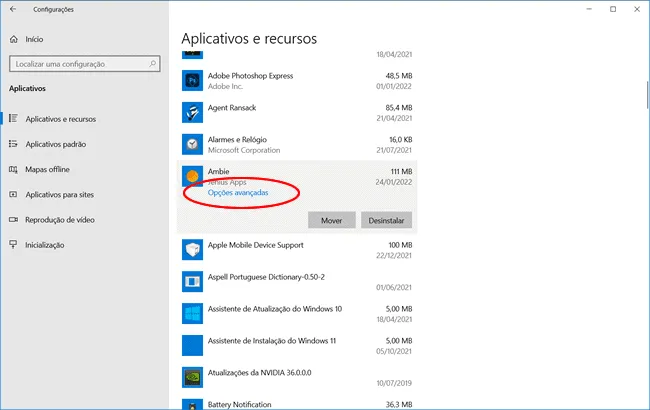Click the 16,0 KB size value
This screenshot has width=650, height=410.
400,140
